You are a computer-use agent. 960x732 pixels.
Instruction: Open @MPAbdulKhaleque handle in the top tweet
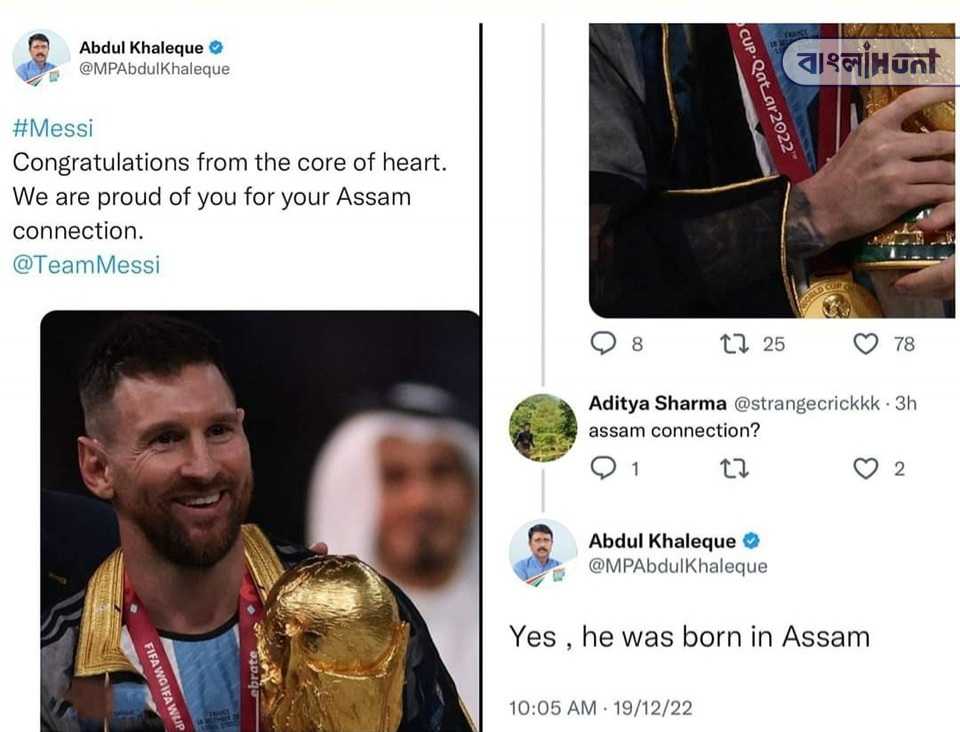[x=154, y=69]
